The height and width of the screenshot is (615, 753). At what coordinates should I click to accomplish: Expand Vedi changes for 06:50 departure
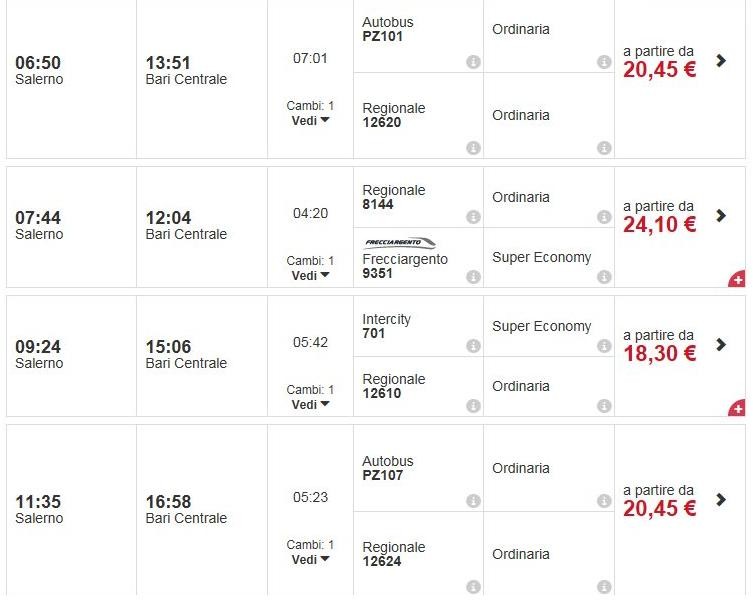(x=310, y=121)
